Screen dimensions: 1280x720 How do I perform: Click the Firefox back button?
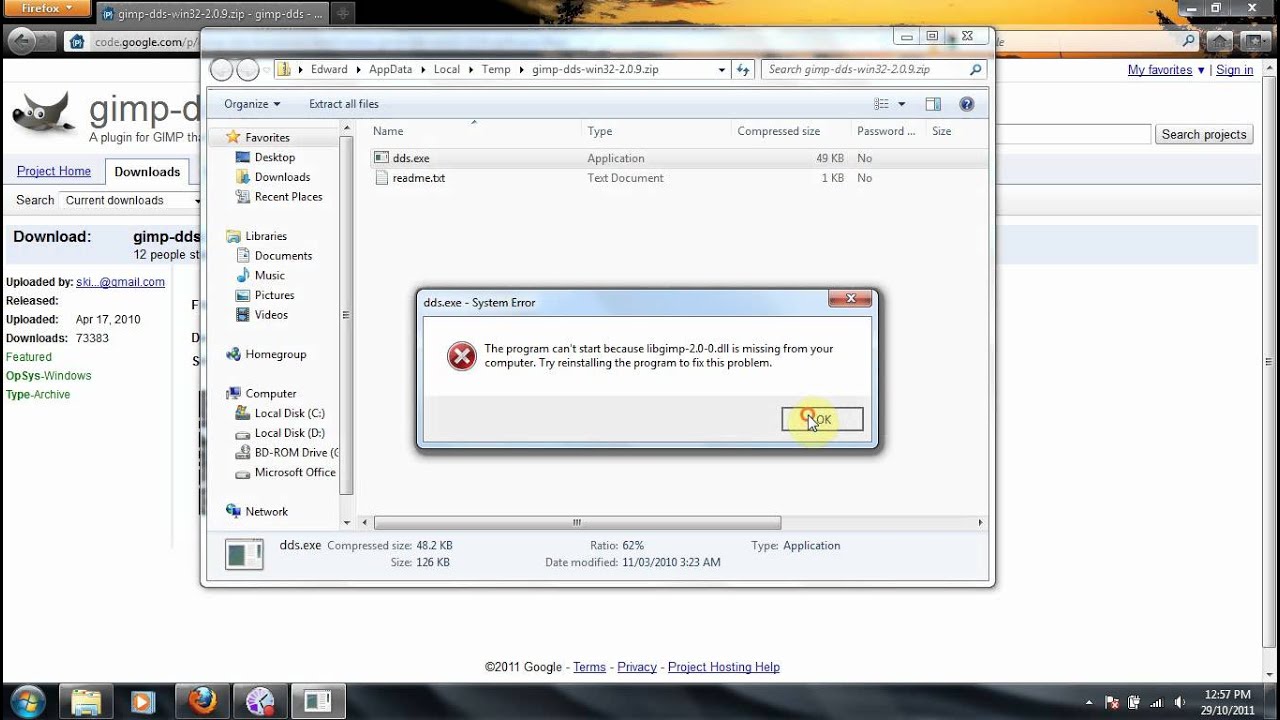pos(20,41)
